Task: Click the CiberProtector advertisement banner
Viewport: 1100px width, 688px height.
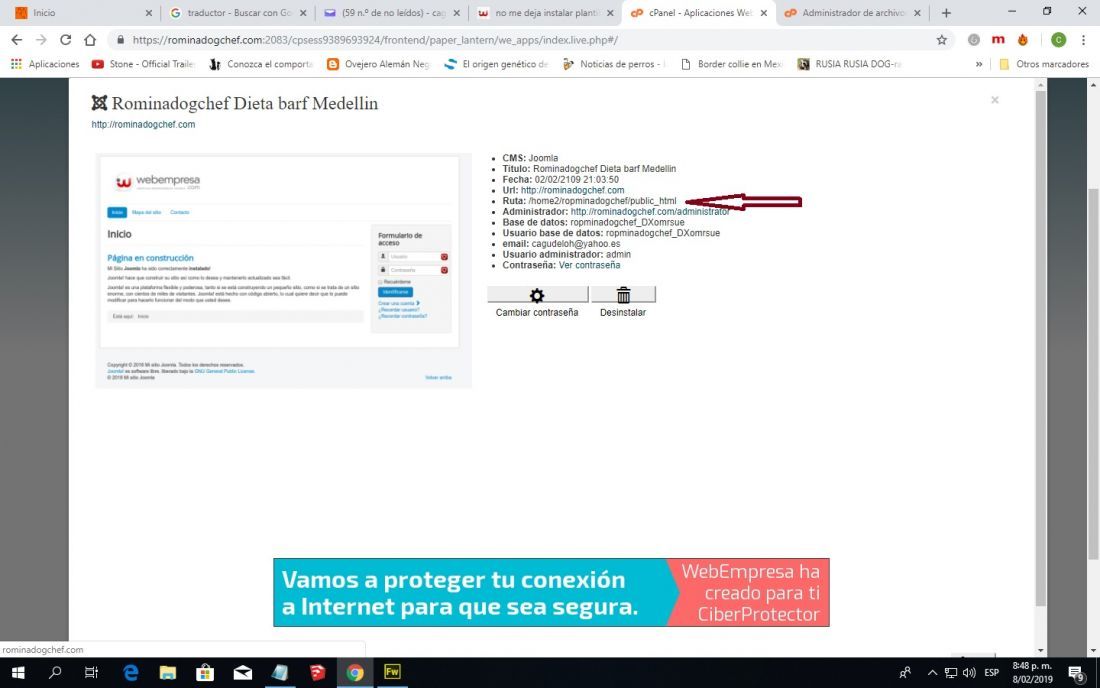Action: click(x=551, y=592)
